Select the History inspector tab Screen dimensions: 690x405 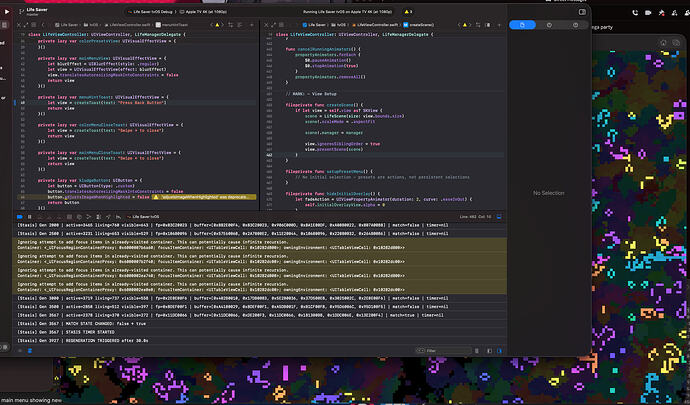pyautogui.click(x=549, y=25)
